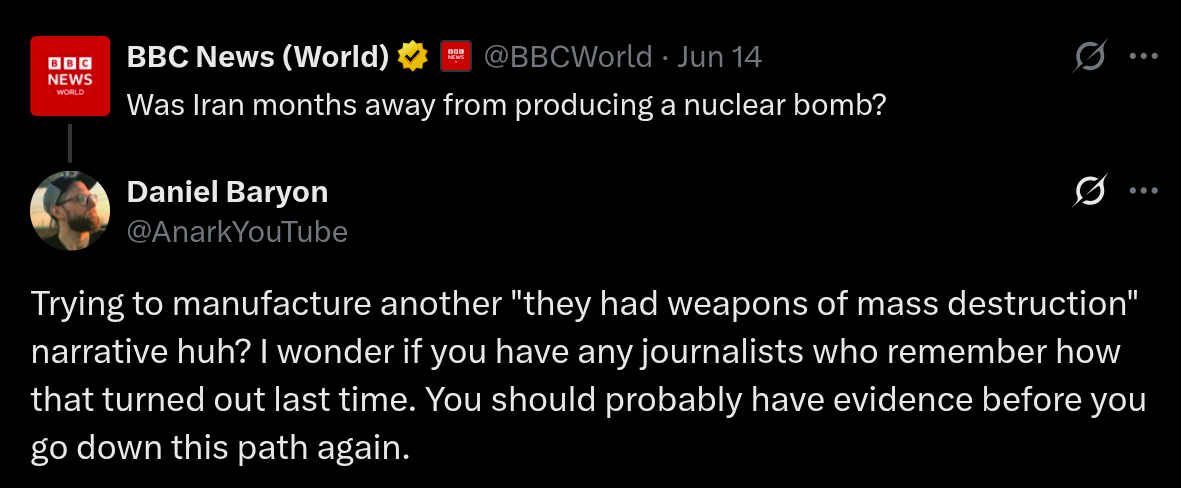This screenshot has width=1181, height=488.
Task: Click the final line "go down this path again."
Action: click(x=220, y=446)
